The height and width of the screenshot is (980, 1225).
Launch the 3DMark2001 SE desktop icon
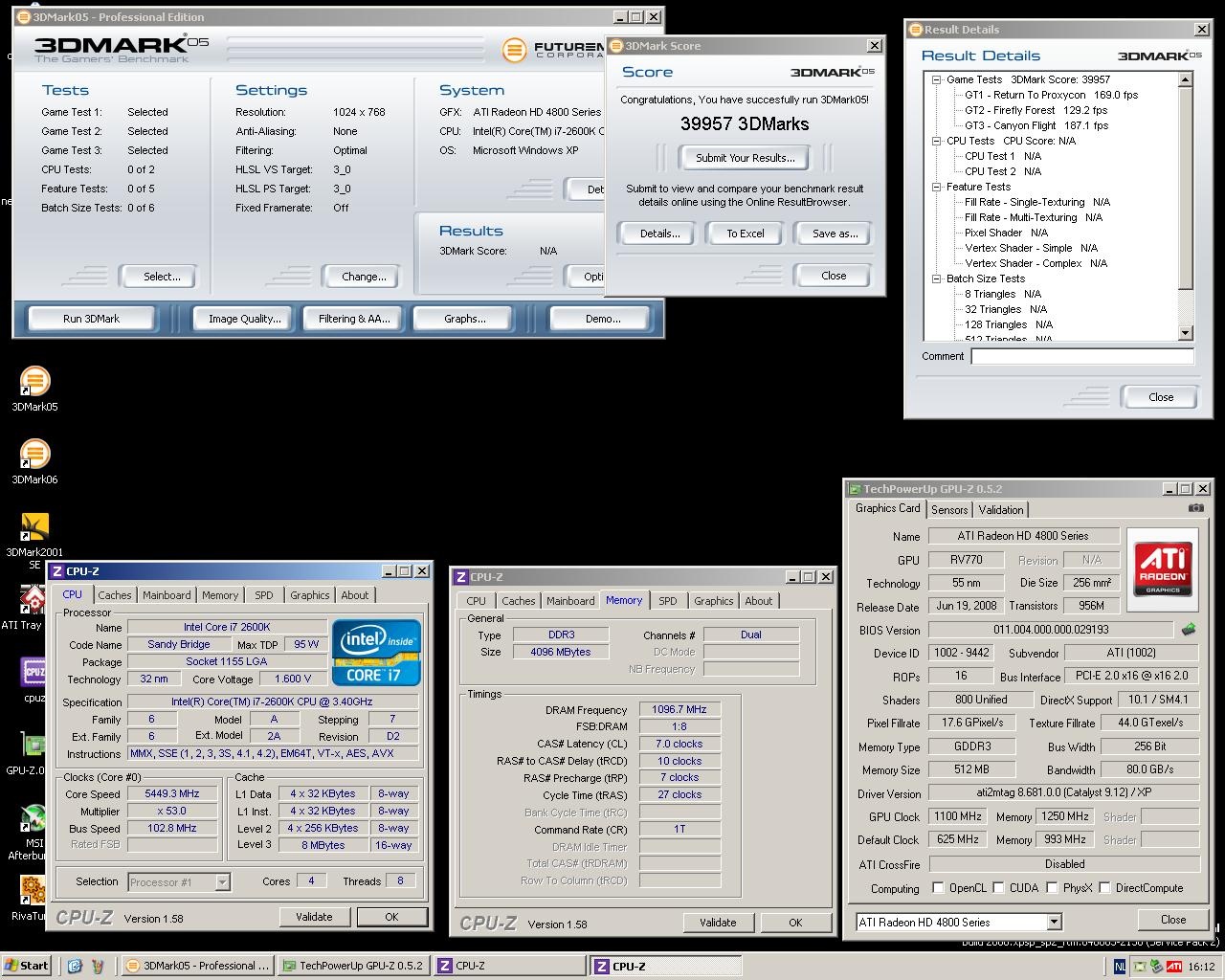34,527
